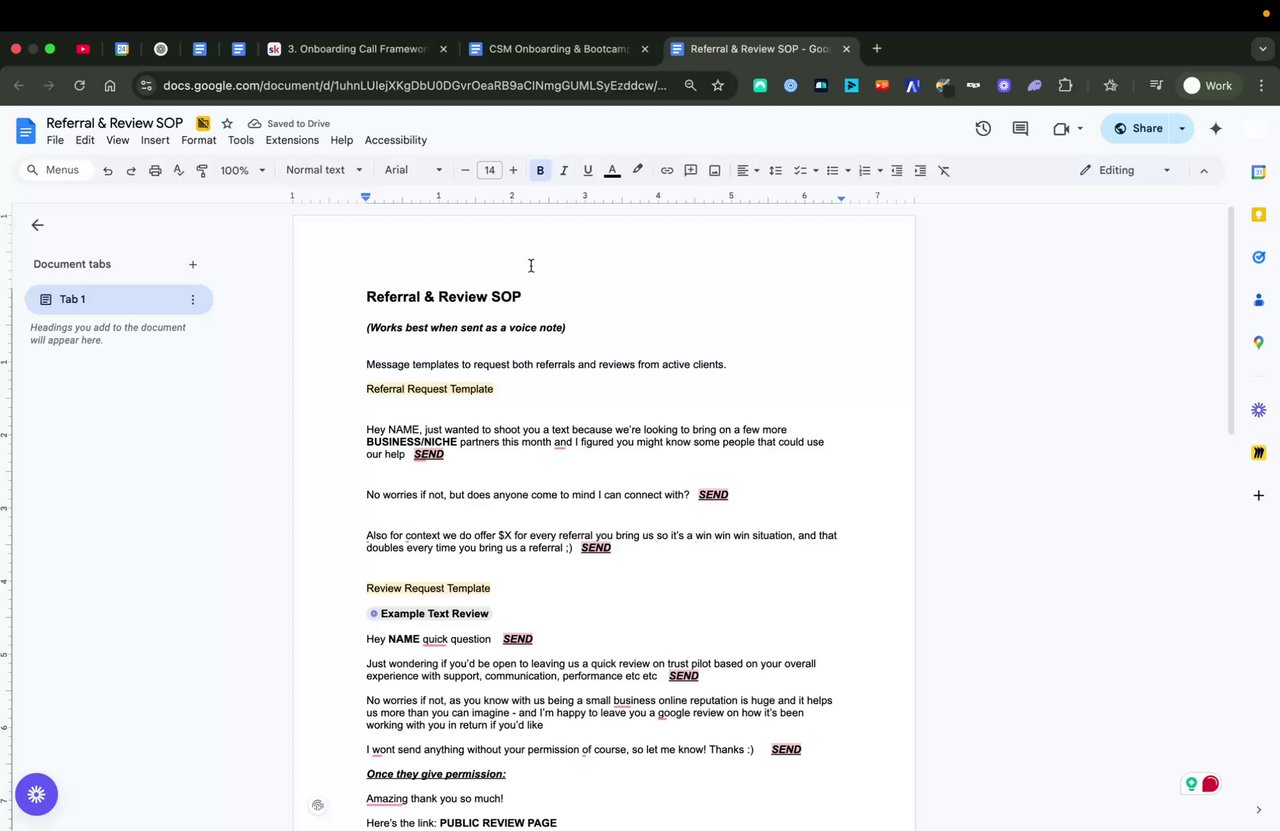1280x831 pixels.
Task: Open the Extensions menu
Action: click(x=292, y=141)
